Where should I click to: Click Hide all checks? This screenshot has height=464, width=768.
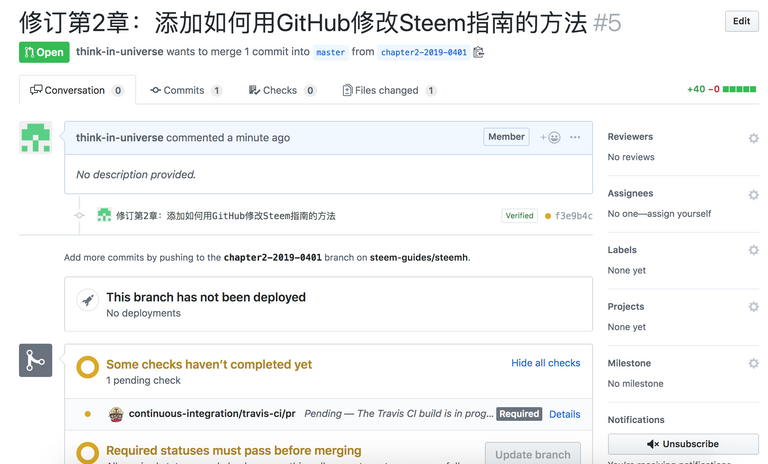point(546,363)
